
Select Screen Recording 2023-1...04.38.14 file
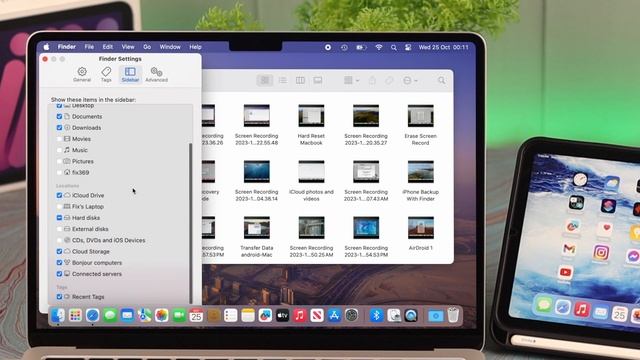(256, 180)
